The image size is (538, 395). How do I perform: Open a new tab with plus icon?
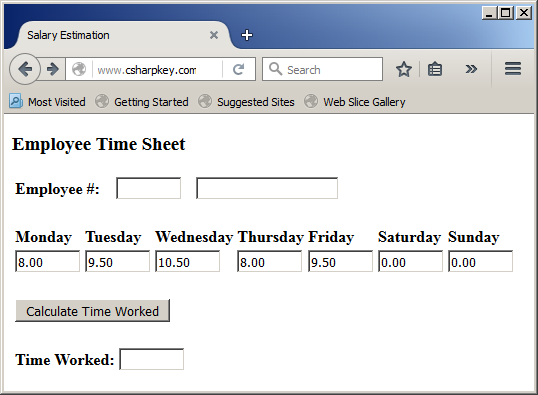click(x=247, y=35)
